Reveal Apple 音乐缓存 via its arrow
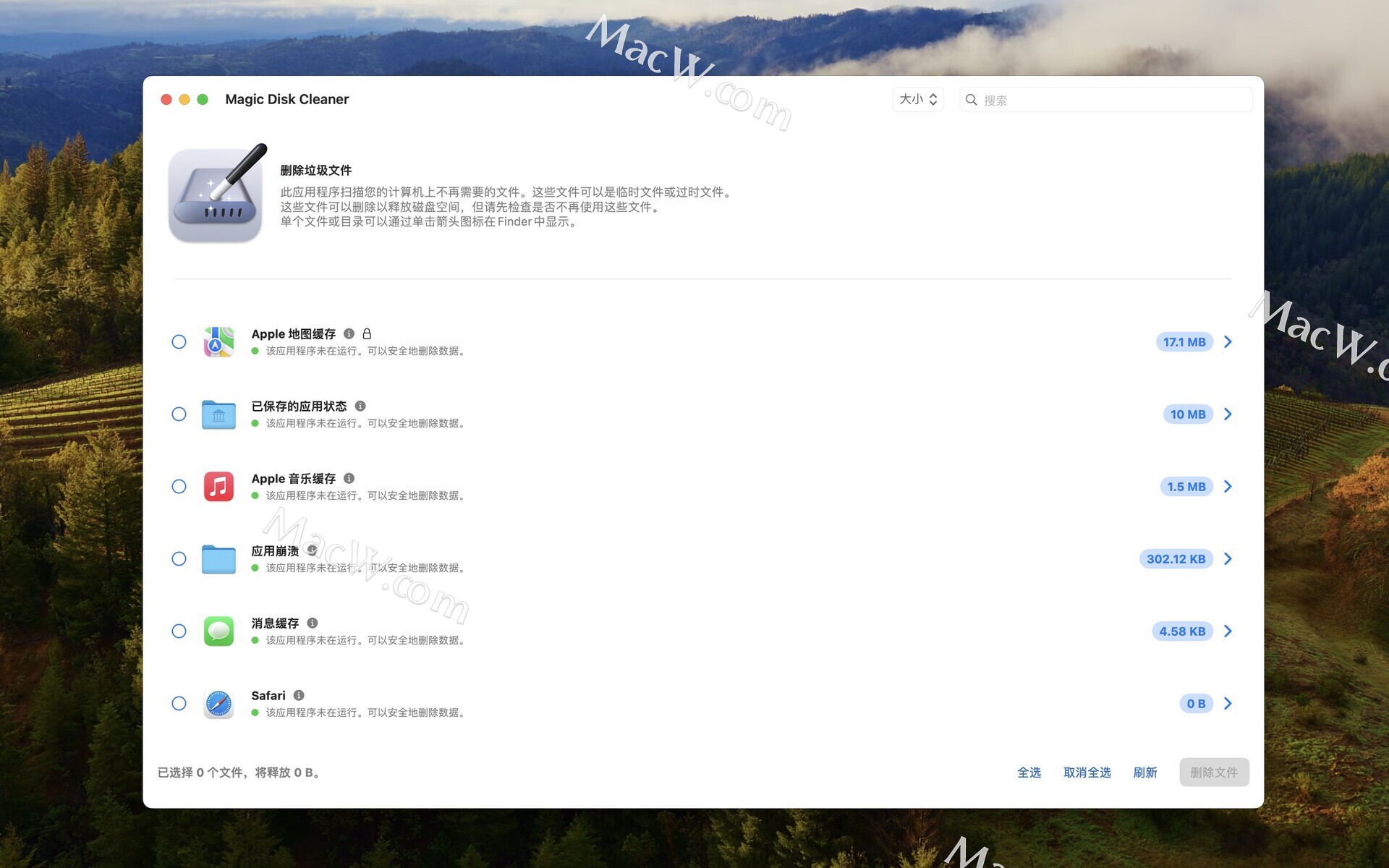The height and width of the screenshot is (868, 1389). (x=1228, y=486)
